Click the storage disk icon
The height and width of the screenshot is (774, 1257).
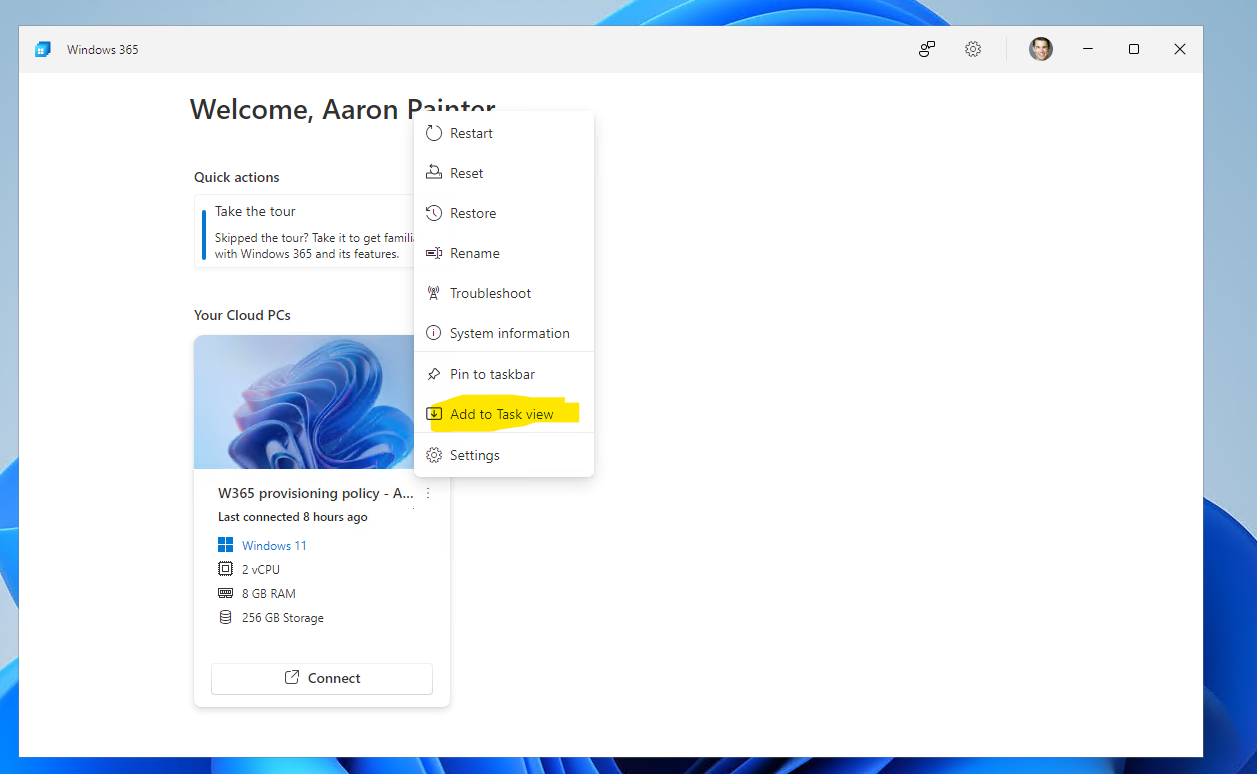coord(225,617)
